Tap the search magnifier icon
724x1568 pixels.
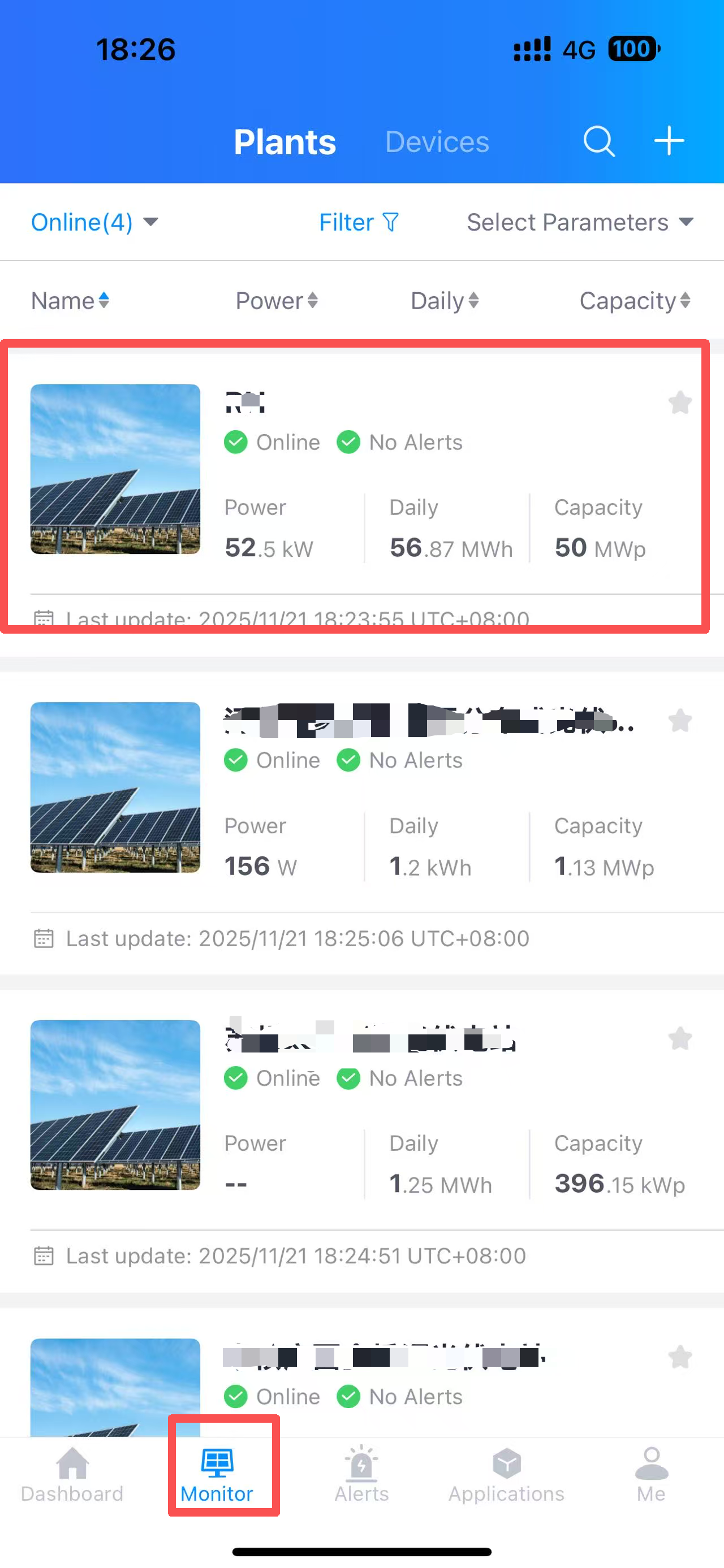click(x=598, y=142)
